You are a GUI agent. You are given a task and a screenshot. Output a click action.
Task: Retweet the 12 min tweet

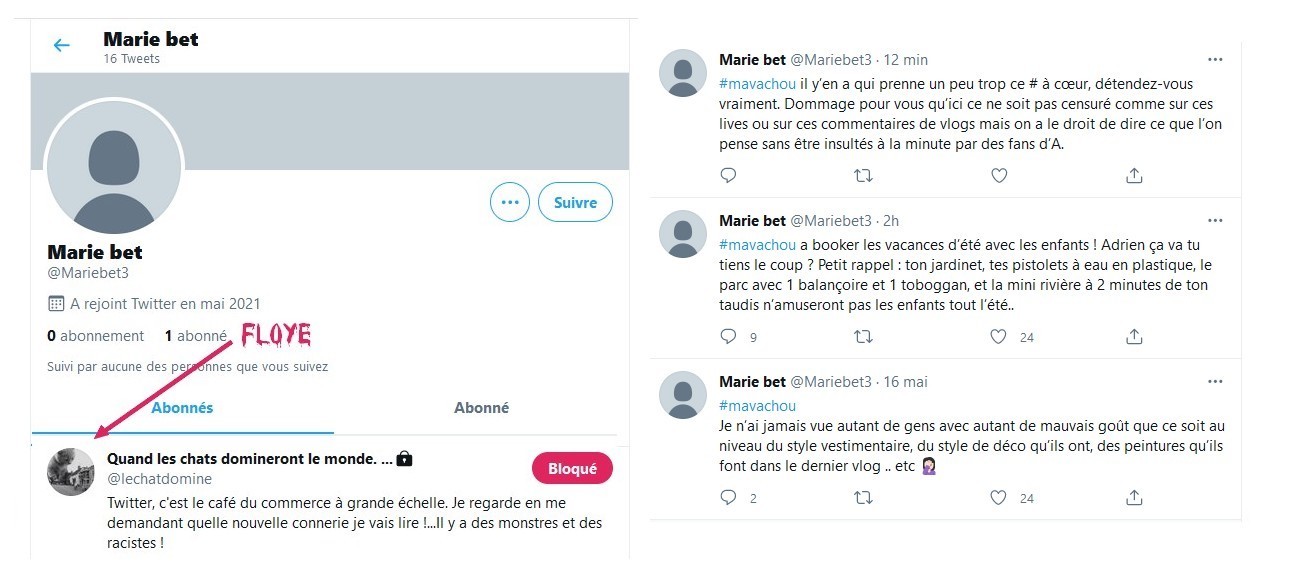[x=863, y=175]
